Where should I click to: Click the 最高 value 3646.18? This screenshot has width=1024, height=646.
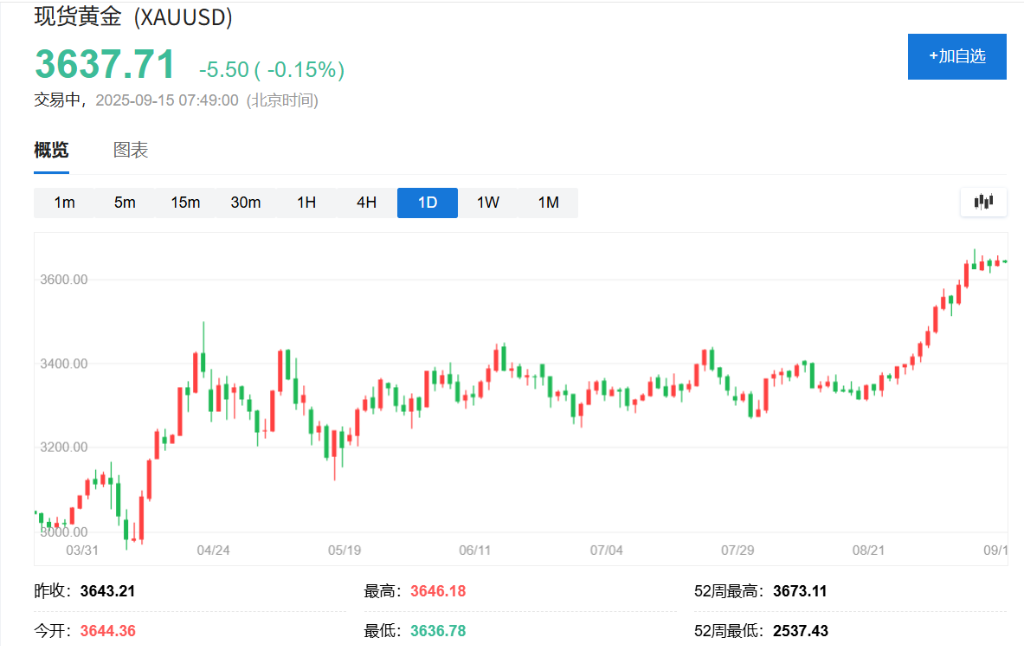point(438,591)
